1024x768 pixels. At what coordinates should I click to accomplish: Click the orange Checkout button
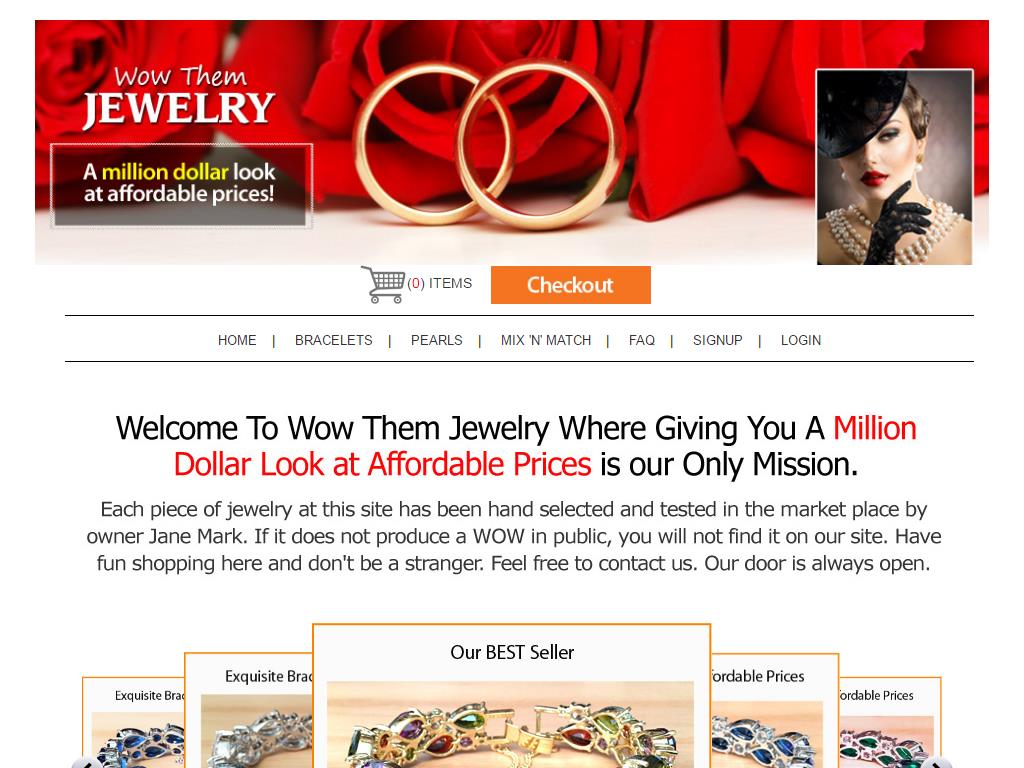coord(571,285)
